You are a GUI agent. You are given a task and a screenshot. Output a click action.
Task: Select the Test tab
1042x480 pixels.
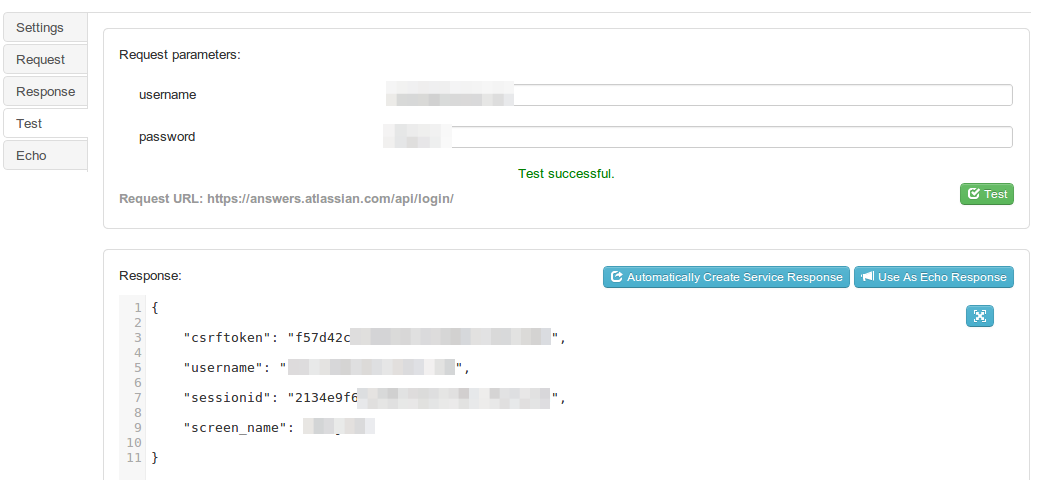point(30,124)
